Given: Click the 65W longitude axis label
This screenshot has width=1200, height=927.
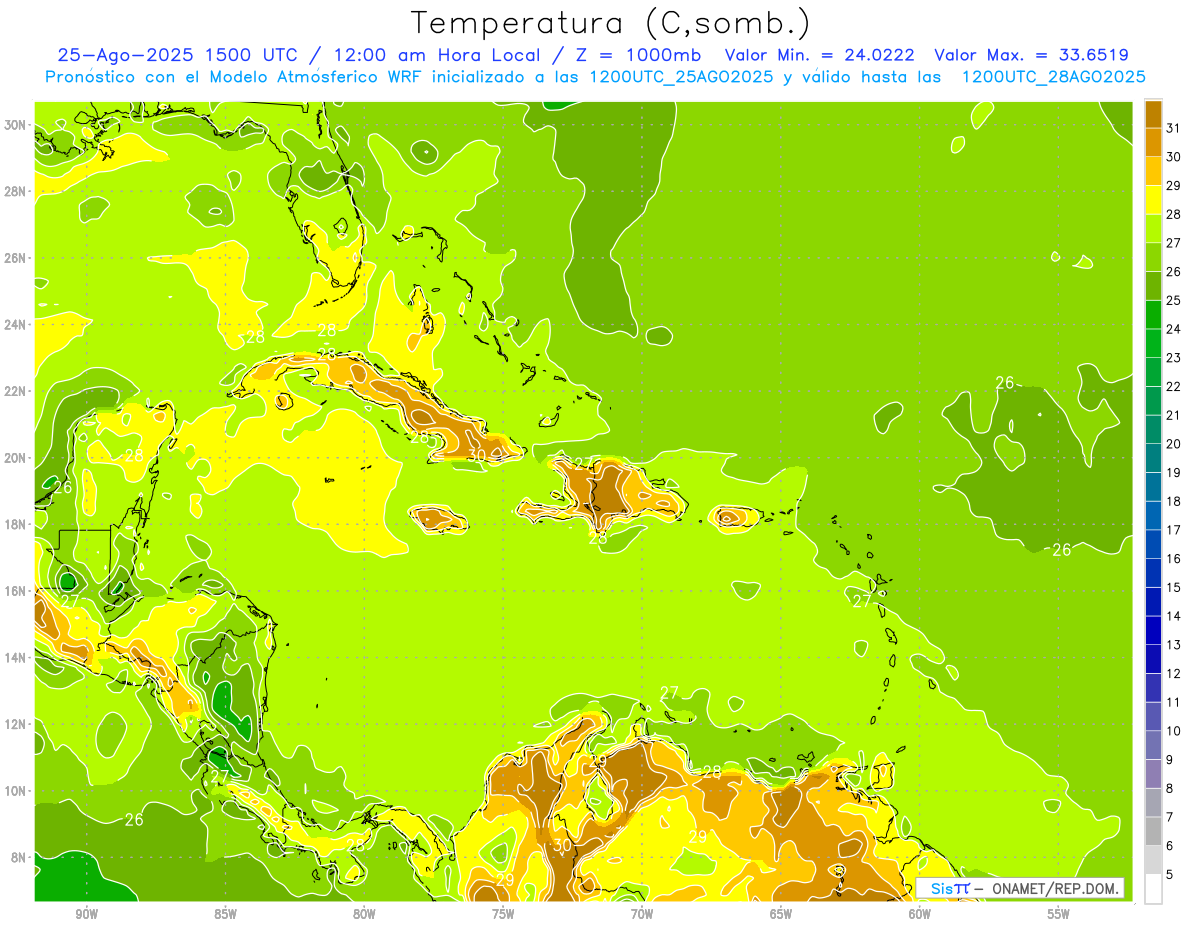Looking at the screenshot, I should 781,913.
